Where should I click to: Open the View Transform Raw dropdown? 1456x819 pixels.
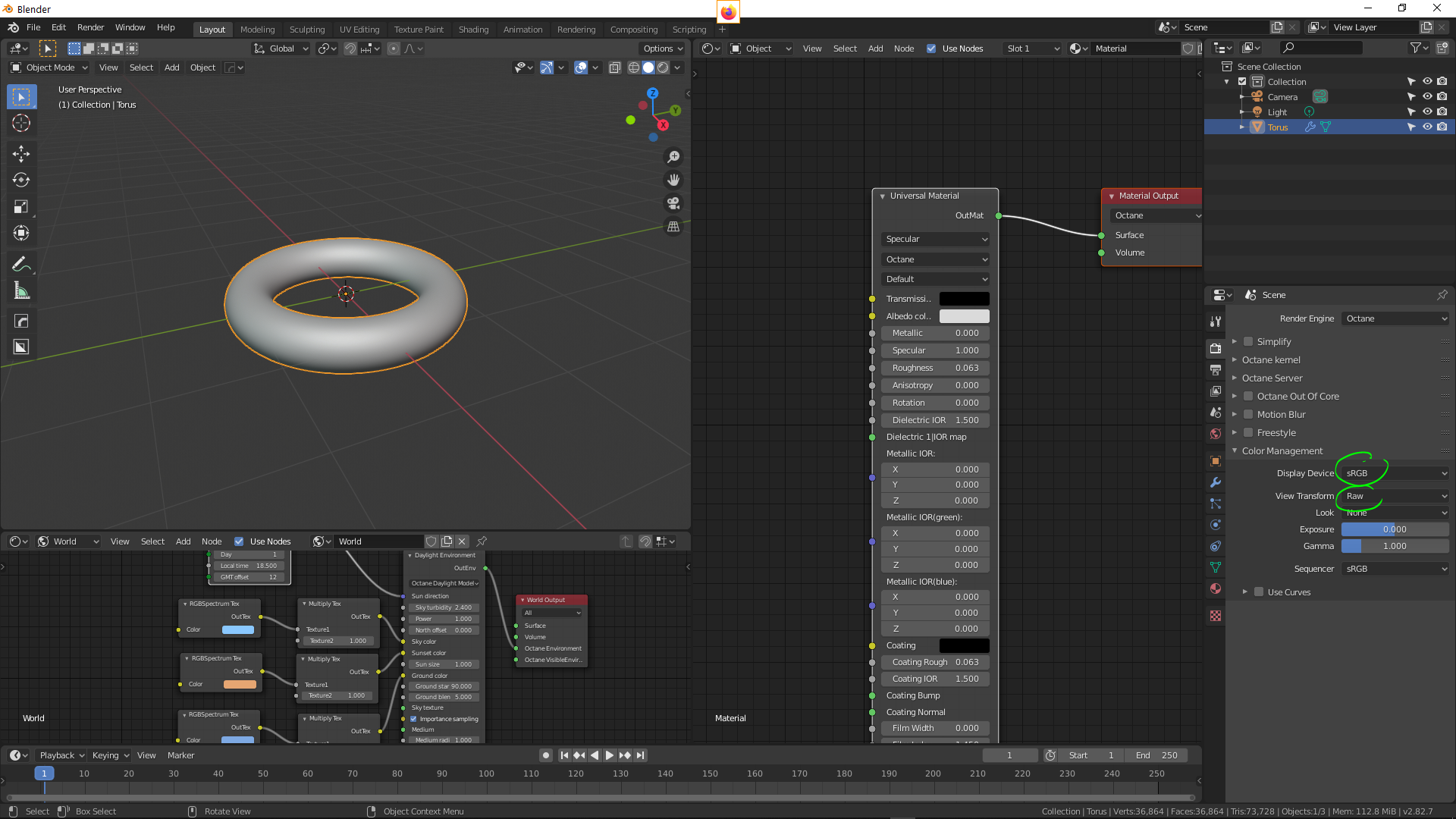tap(1395, 496)
